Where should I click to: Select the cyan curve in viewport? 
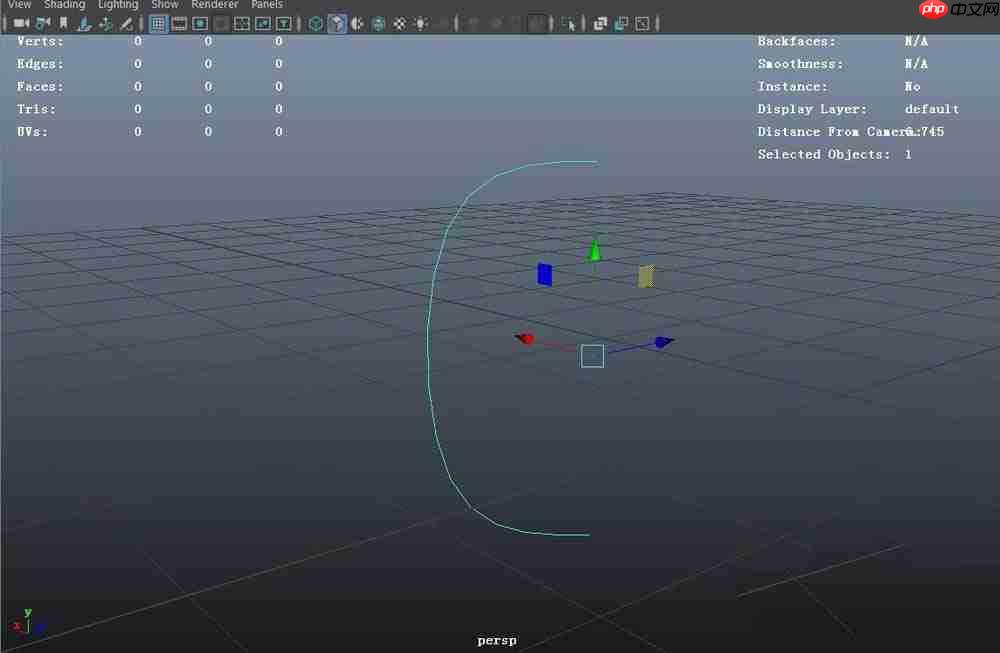pyautogui.click(x=430, y=340)
